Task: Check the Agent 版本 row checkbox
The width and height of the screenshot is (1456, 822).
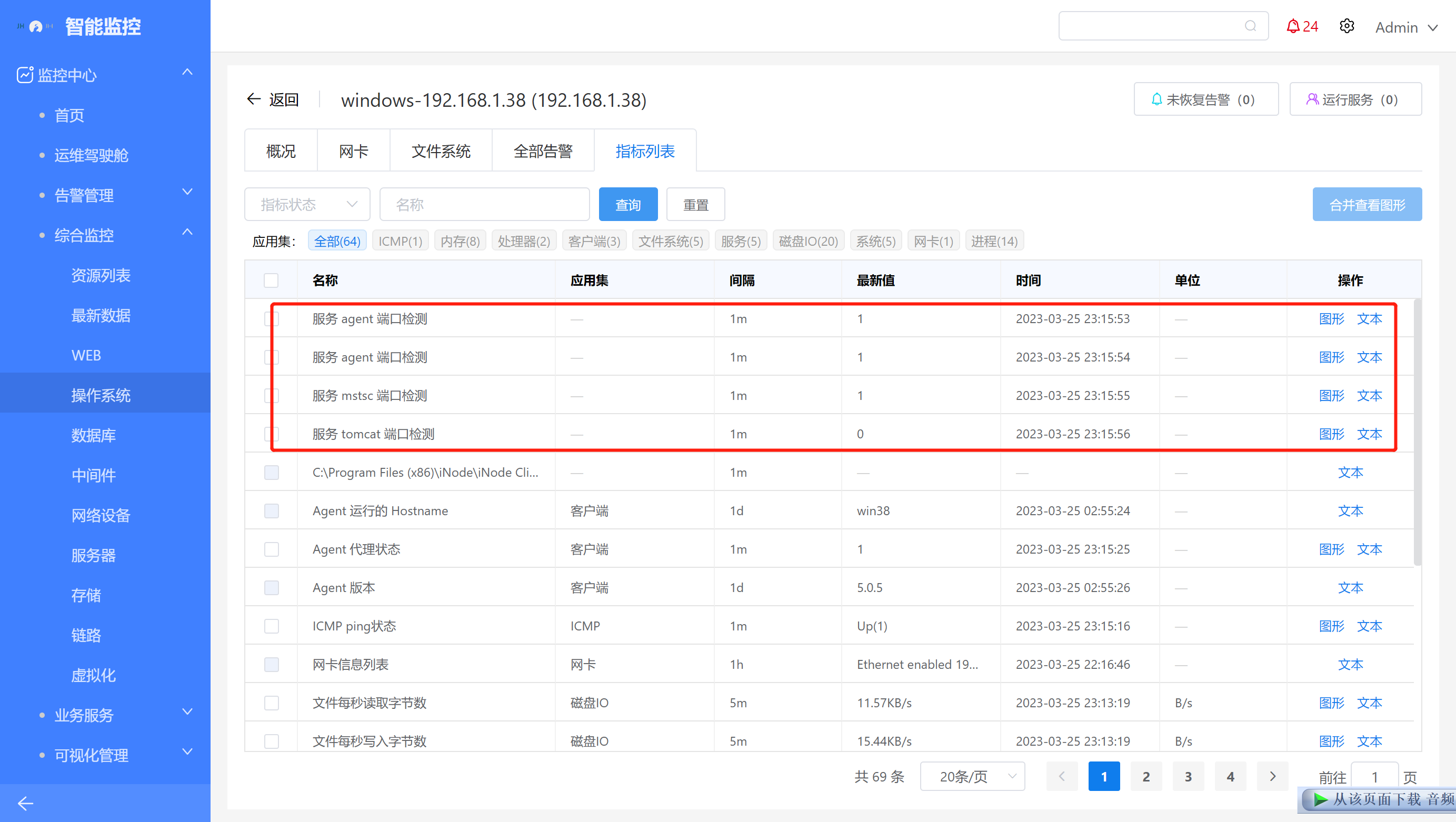Action: coord(271,587)
